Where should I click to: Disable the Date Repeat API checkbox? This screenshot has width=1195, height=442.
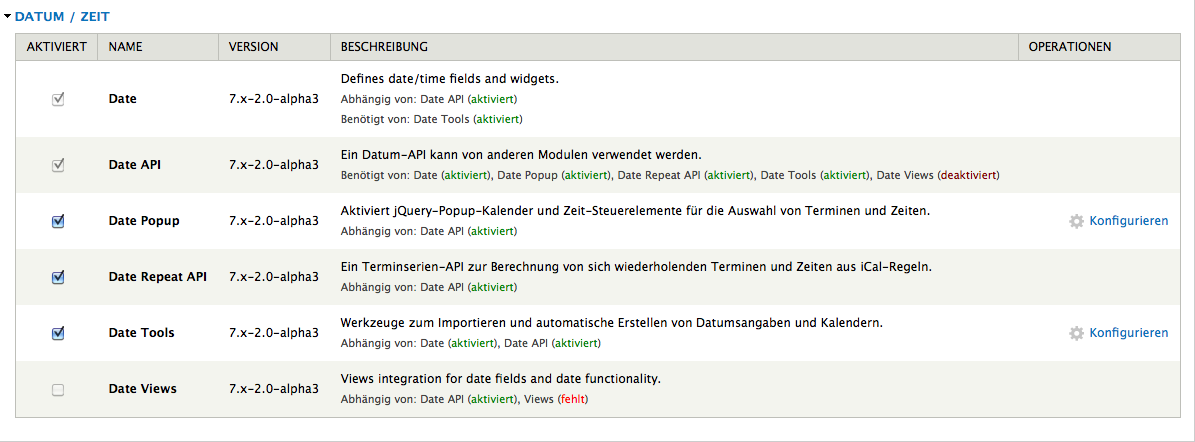pos(58,277)
